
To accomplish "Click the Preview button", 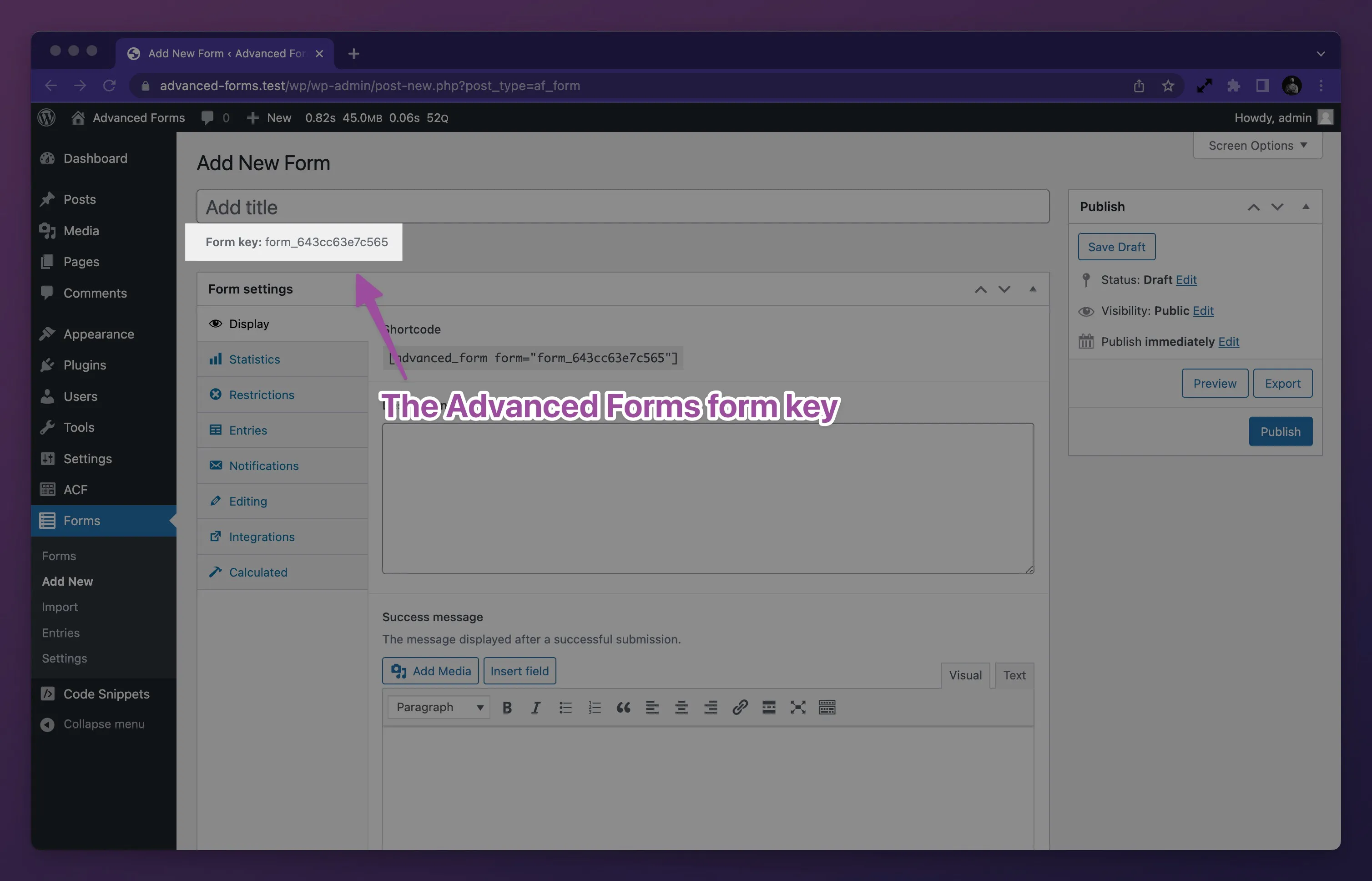I will [1215, 383].
